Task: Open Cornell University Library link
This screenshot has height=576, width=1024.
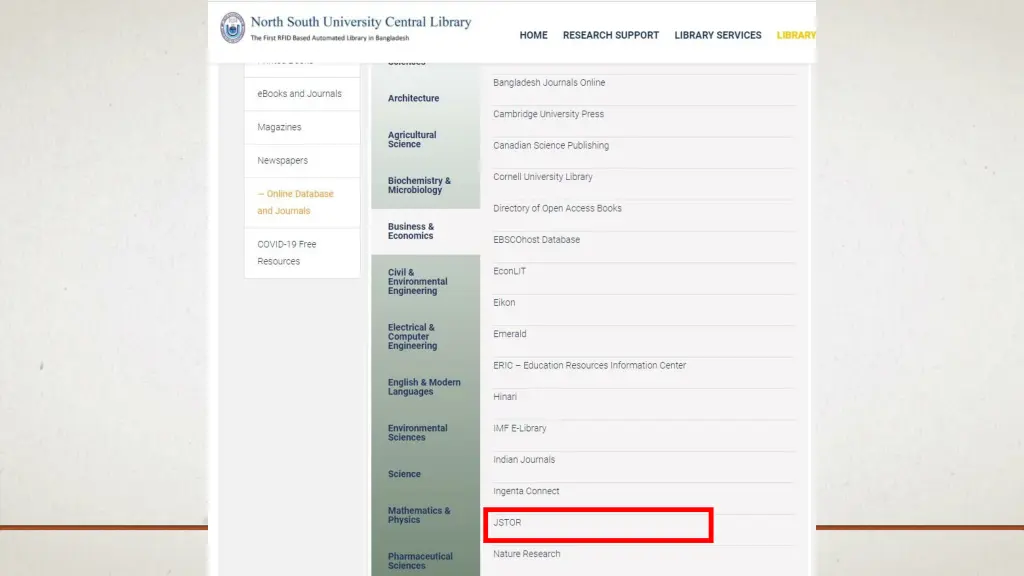Action: [543, 177]
